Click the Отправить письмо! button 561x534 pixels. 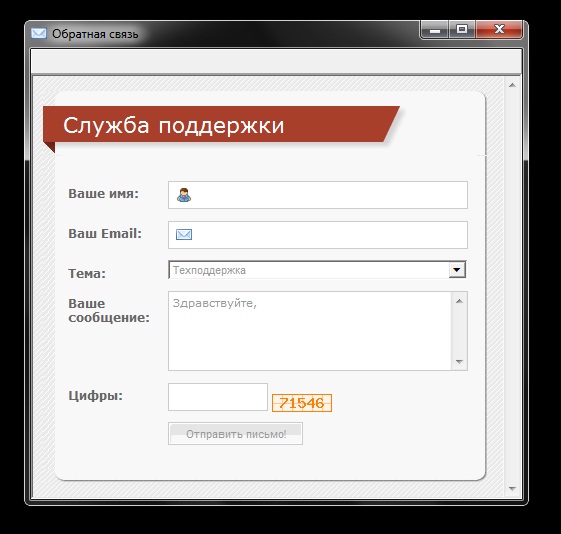[235, 434]
